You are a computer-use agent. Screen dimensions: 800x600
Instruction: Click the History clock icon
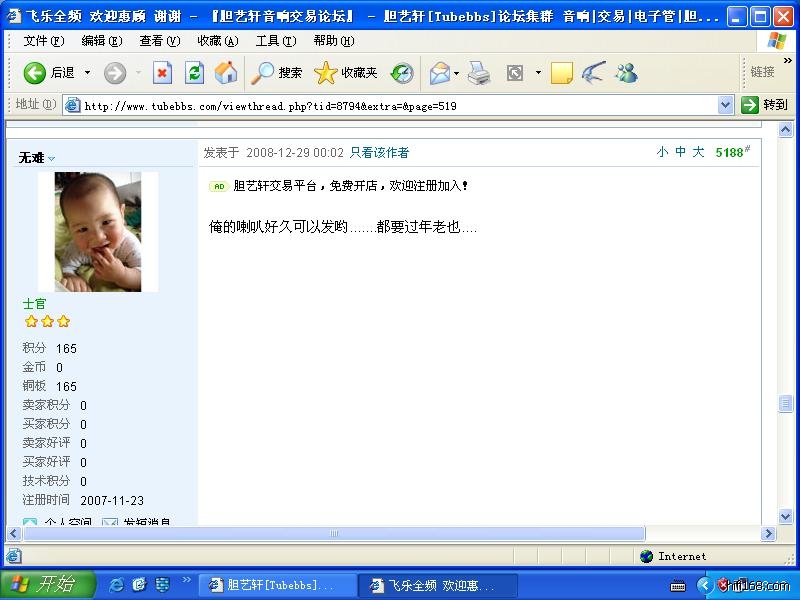click(402, 73)
